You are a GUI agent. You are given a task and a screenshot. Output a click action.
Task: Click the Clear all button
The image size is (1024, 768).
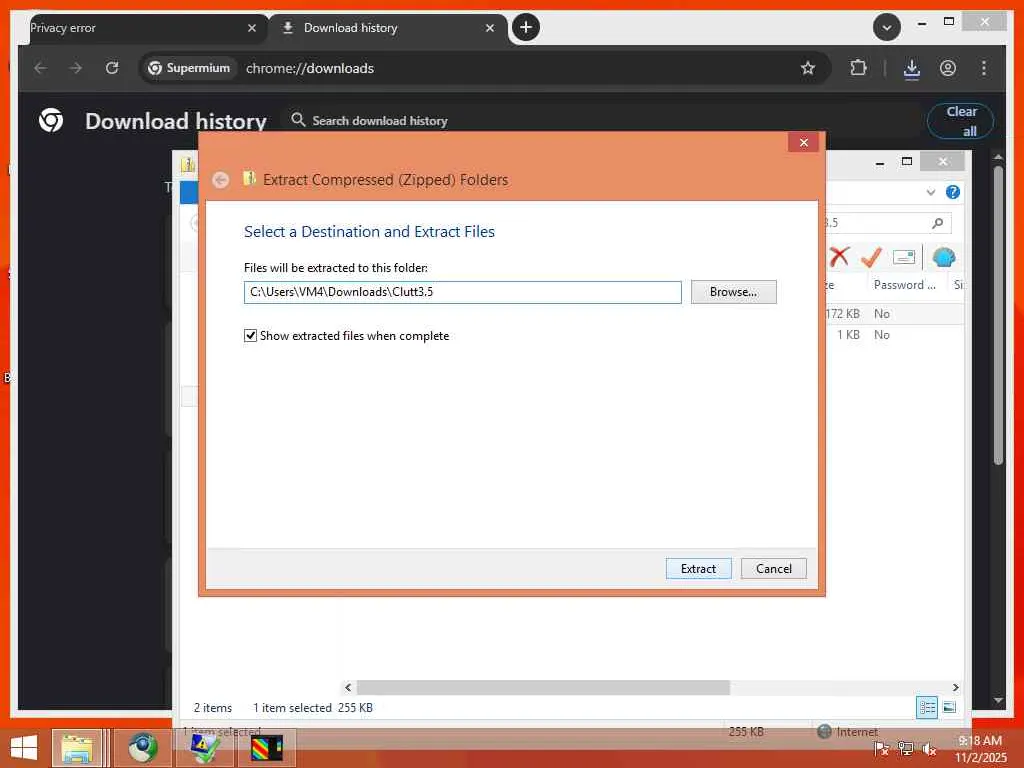click(x=960, y=121)
